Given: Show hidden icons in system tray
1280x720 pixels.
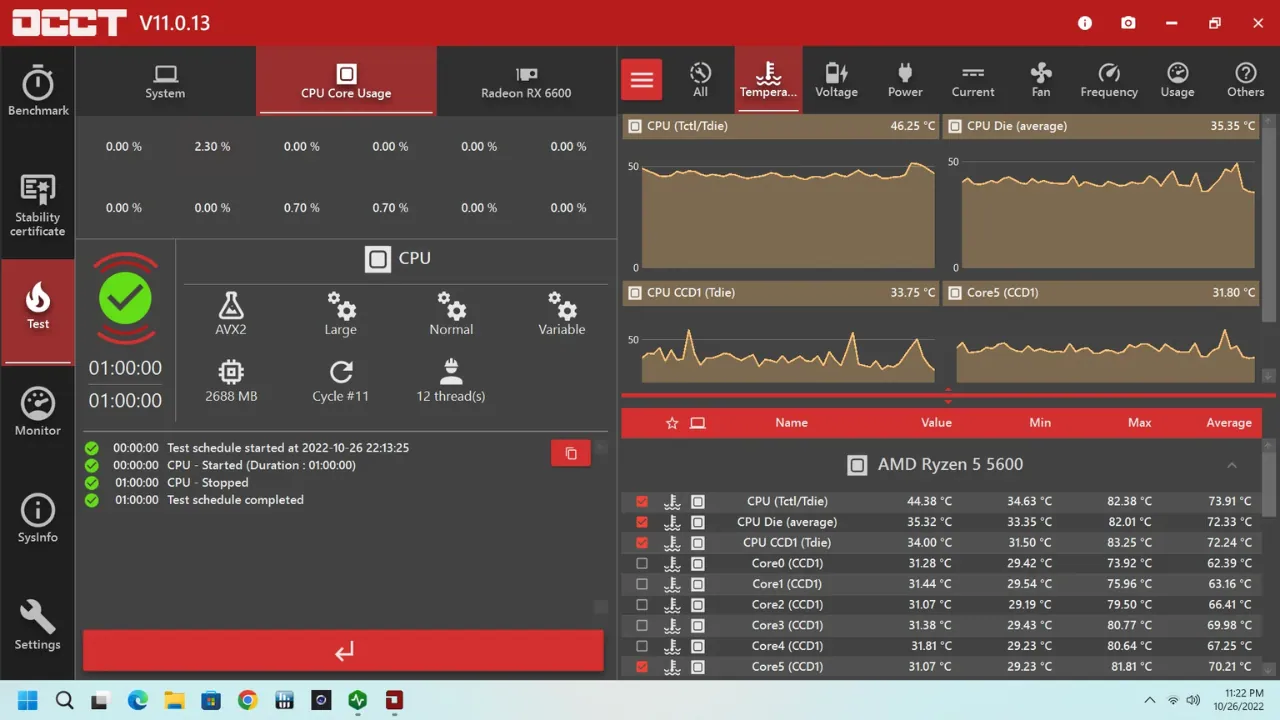Looking at the screenshot, I should 1150,700.
